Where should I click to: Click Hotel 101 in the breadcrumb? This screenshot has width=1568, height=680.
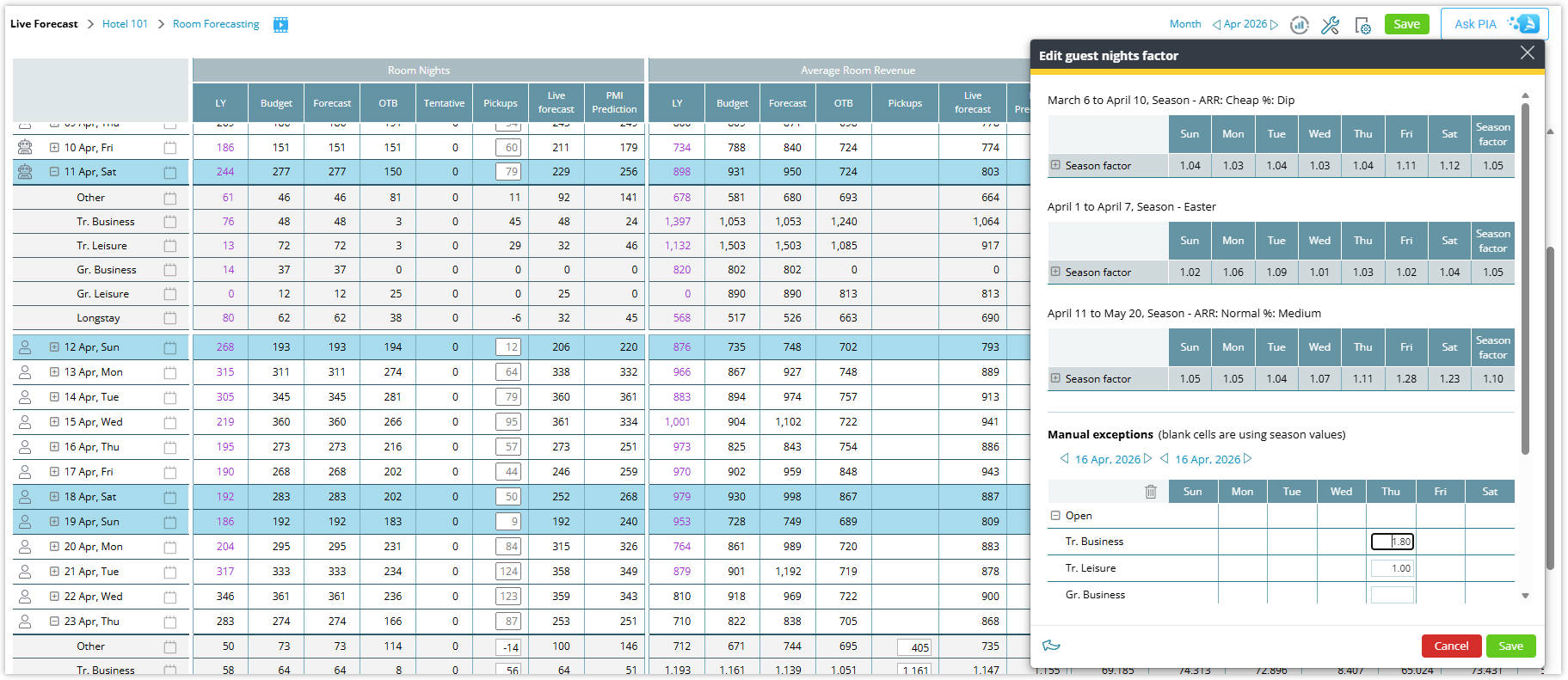(x=125, y=24)
